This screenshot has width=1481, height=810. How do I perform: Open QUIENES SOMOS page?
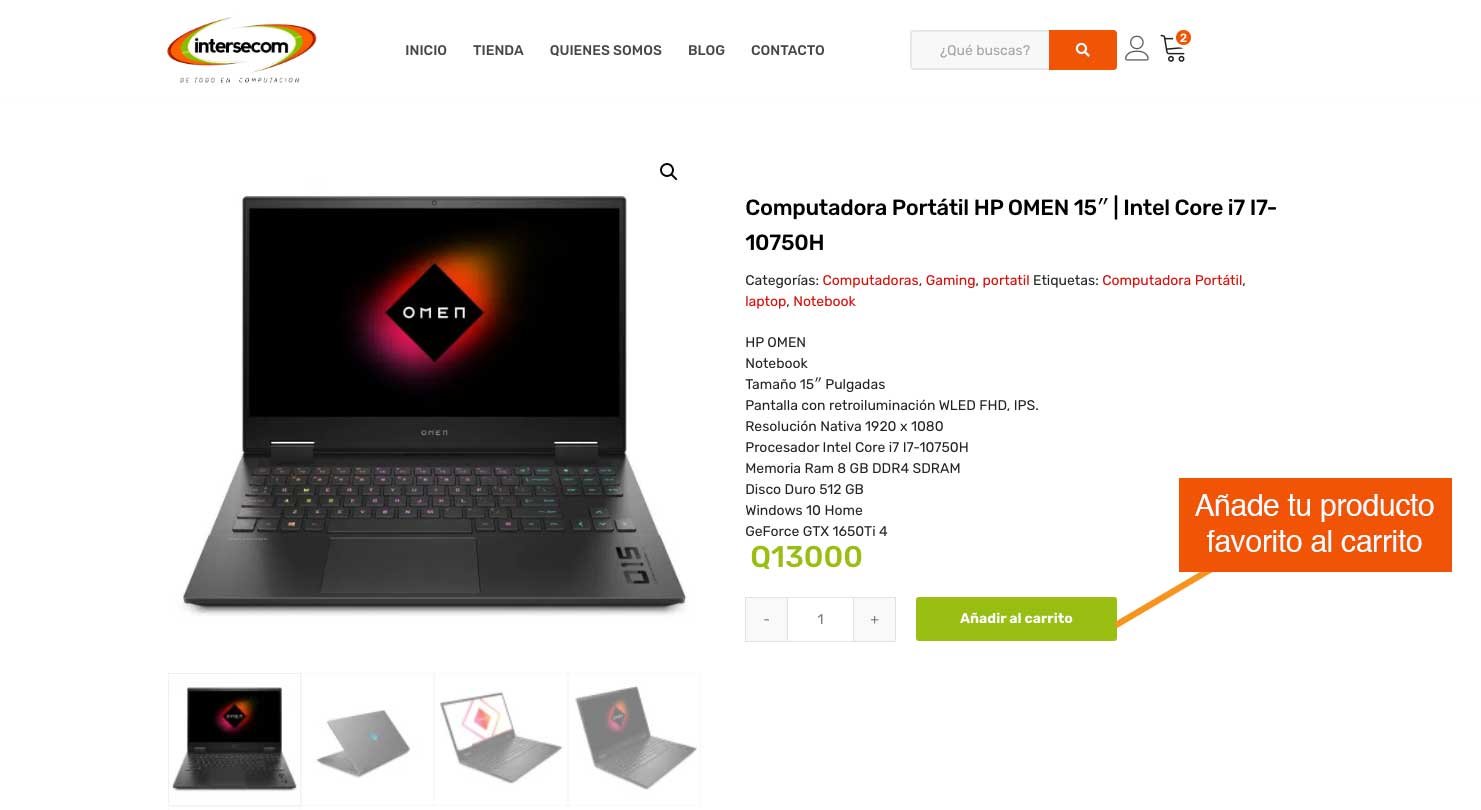[x=606, y=50]
